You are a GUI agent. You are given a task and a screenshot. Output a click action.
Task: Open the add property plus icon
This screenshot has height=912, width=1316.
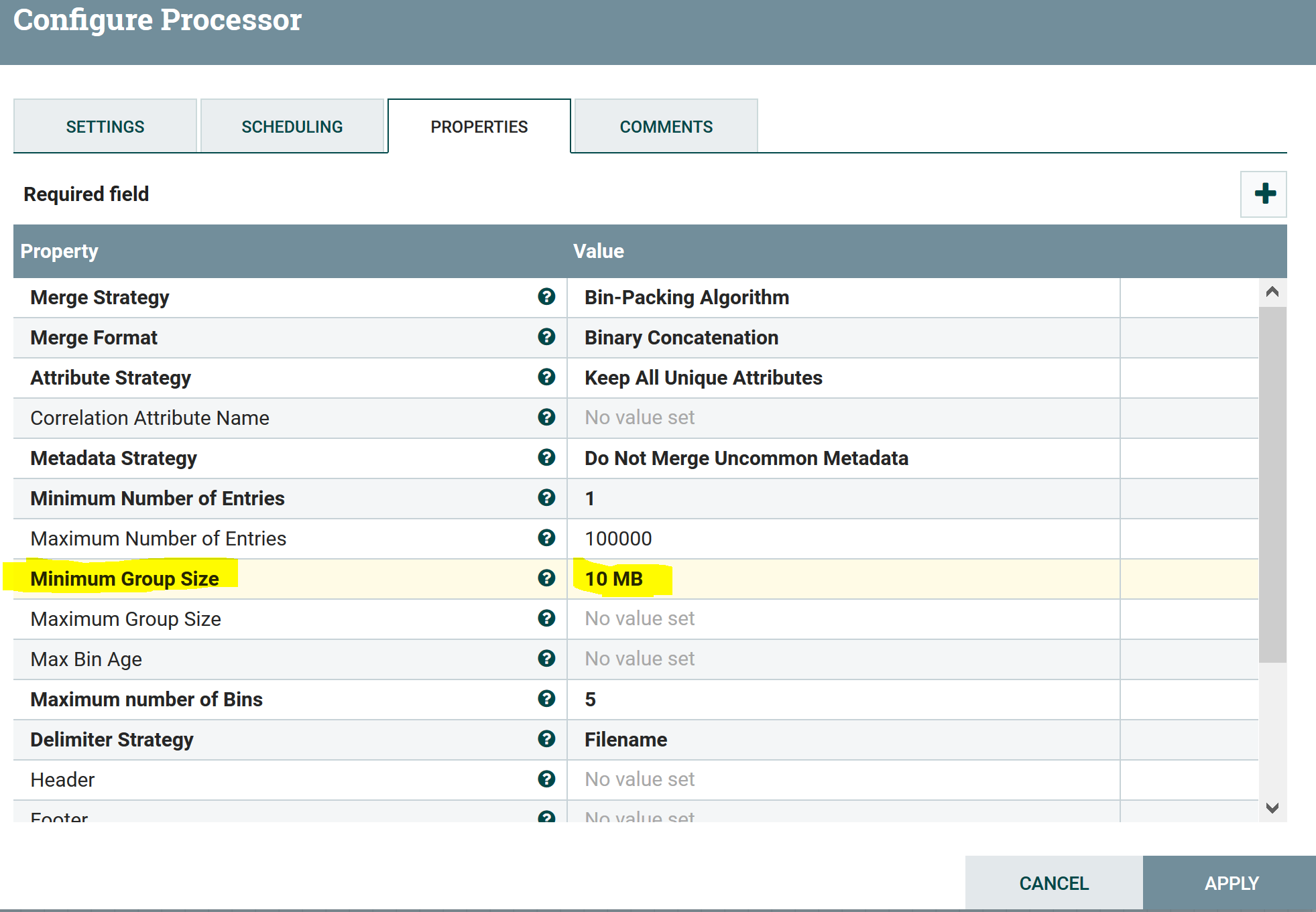[x=1263, y=194]
